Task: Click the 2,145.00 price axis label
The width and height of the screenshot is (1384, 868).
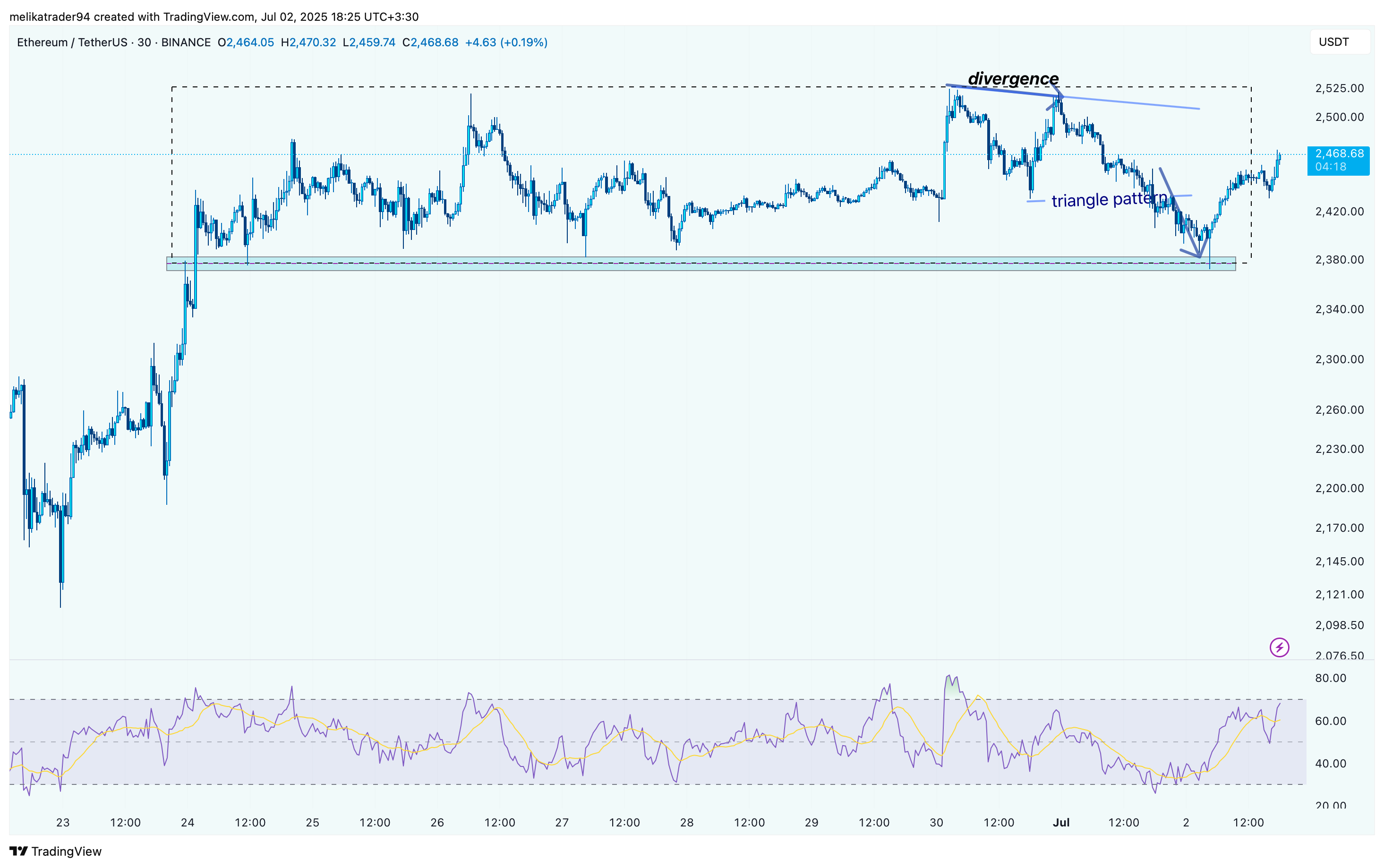Action: (x=1339, y=562)
